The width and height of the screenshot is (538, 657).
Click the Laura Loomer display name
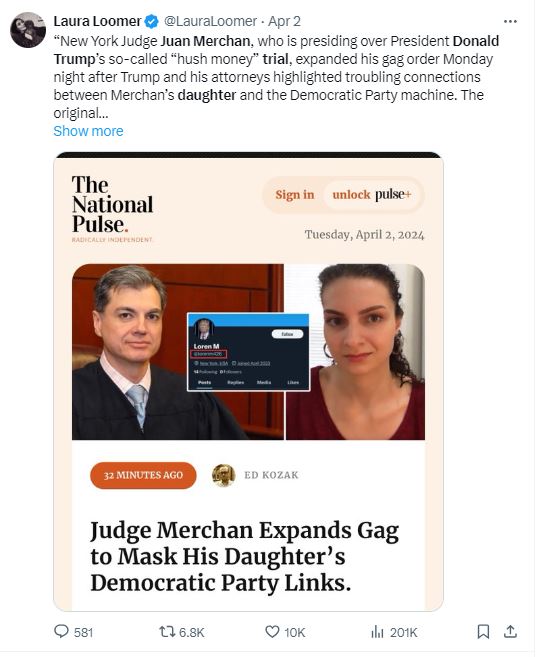pyautogui.click(x=97, y=21)
